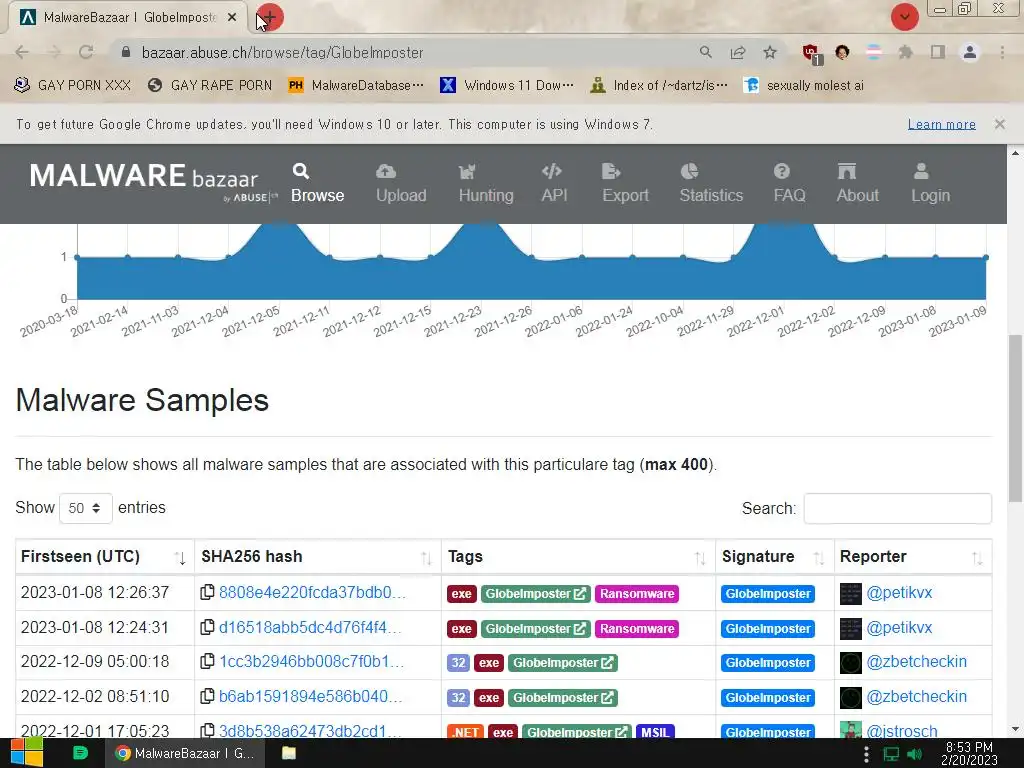Viewport: 1024px width, 768px height.
Task: Click the page vertical scrollbar thumb
Action: [1015, 418]
